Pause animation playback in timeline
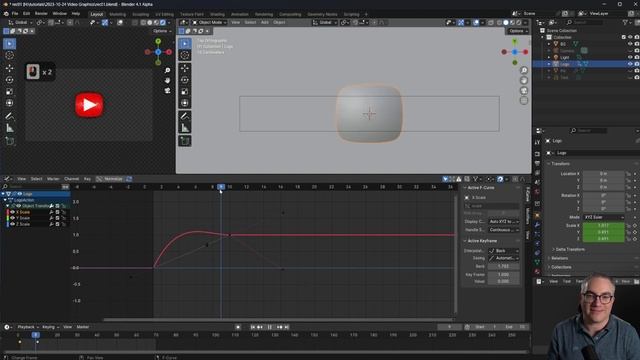The width and height of the screenshot is (640, 360). tap(269, 327)
